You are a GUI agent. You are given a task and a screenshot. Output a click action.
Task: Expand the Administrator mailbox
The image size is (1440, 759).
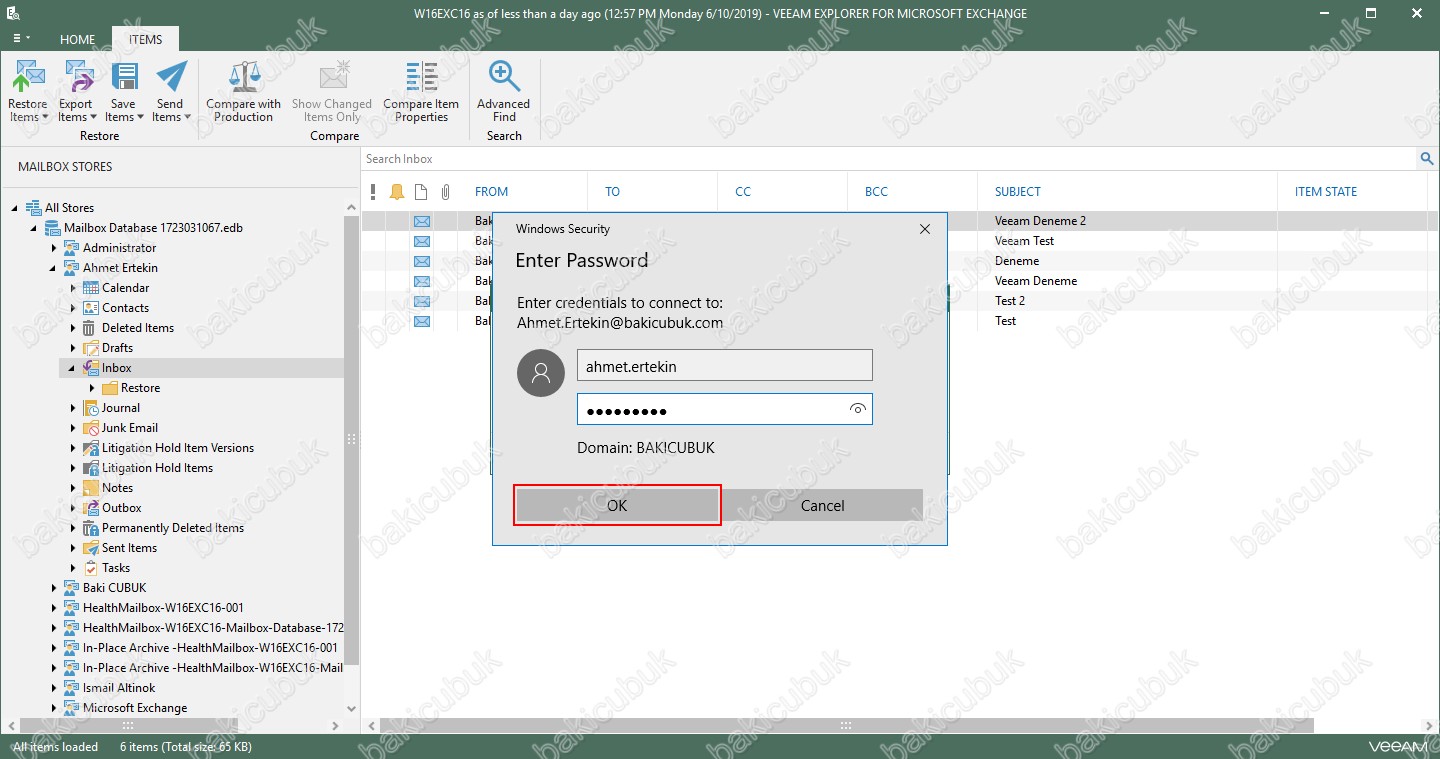tap(53, 248)
